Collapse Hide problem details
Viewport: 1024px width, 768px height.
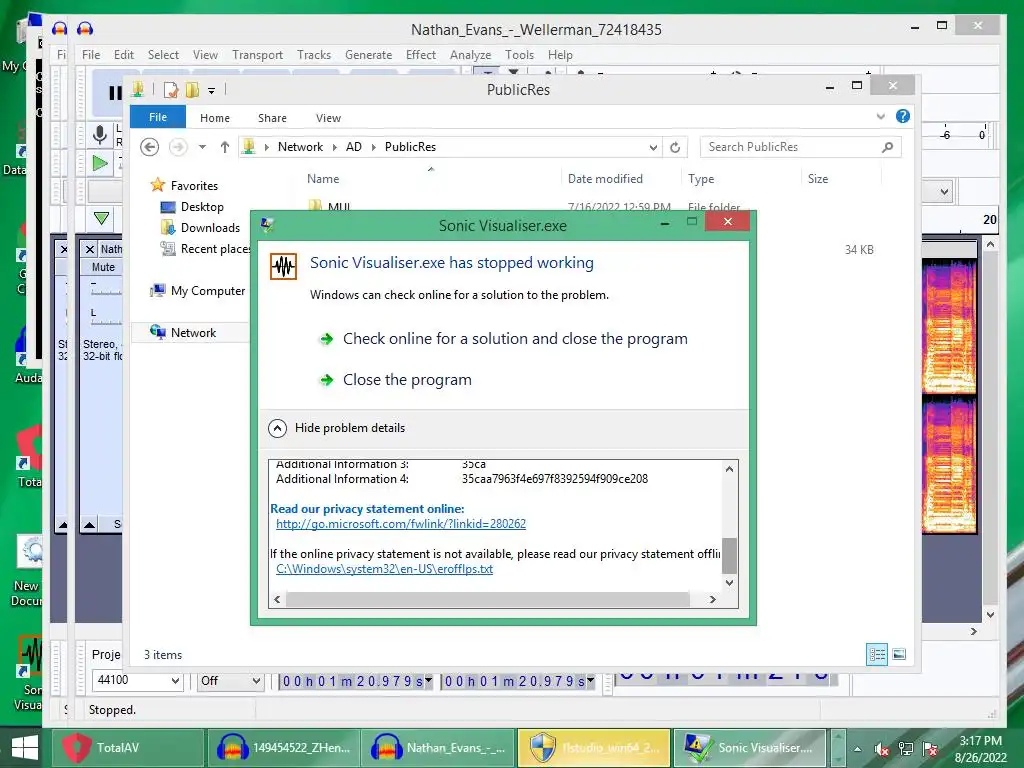[x=337, y=428]
